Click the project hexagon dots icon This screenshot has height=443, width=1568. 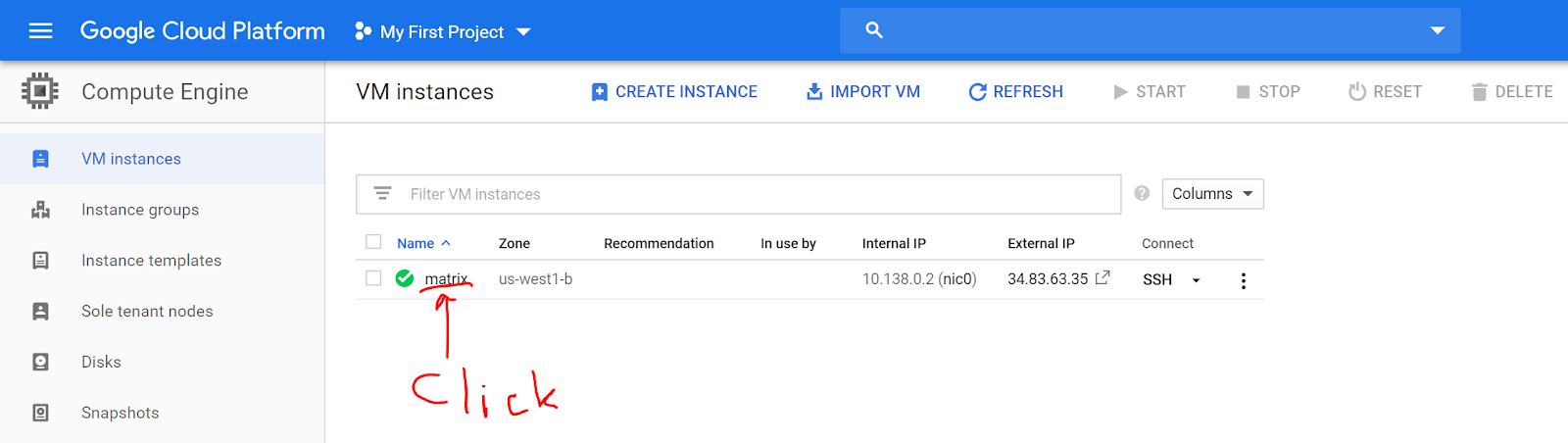[x=363, y=31]
